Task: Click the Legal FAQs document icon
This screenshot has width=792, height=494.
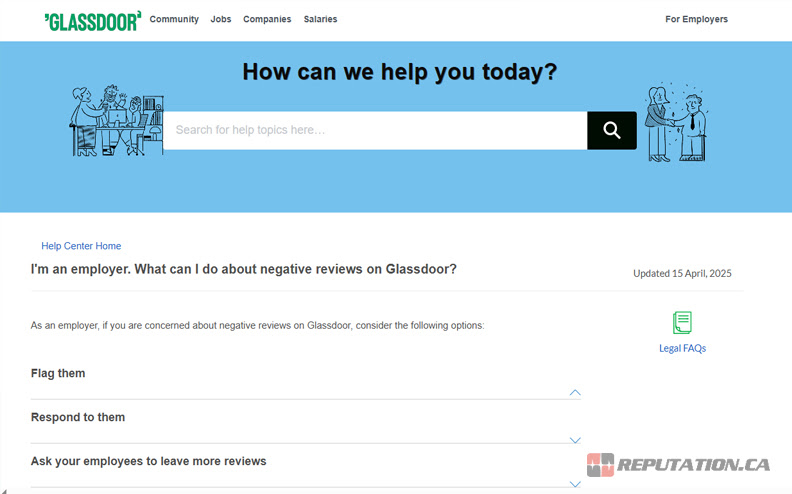Action: click(682, 323)
